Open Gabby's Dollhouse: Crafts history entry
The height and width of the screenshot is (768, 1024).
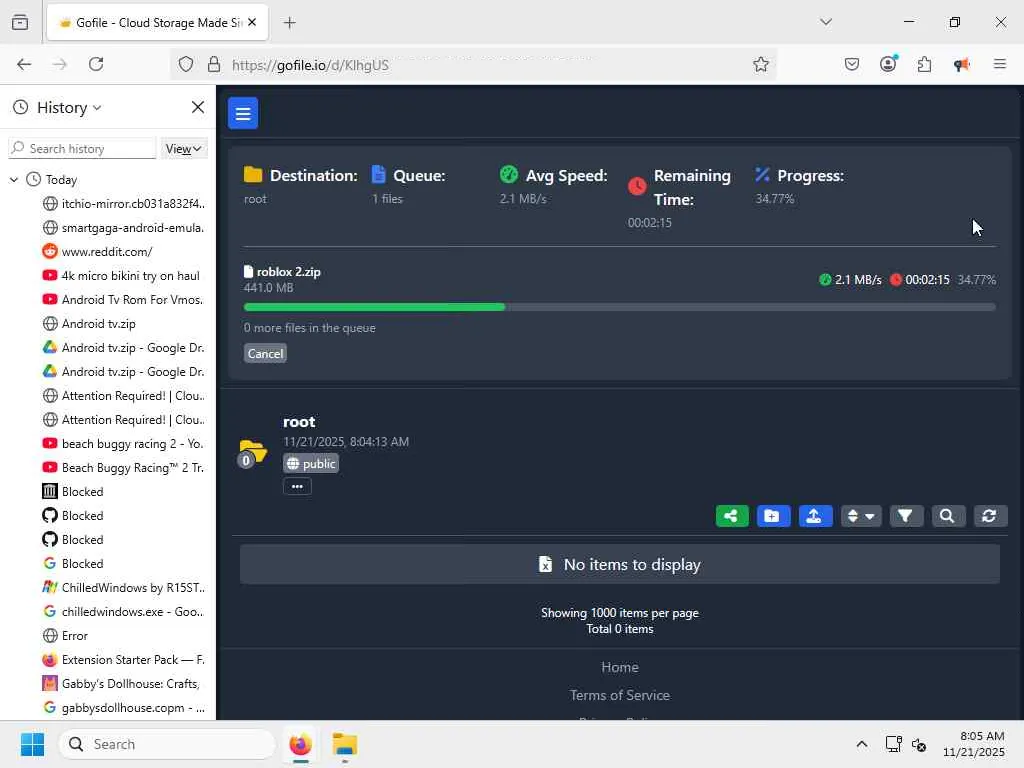tap(124, 684)
